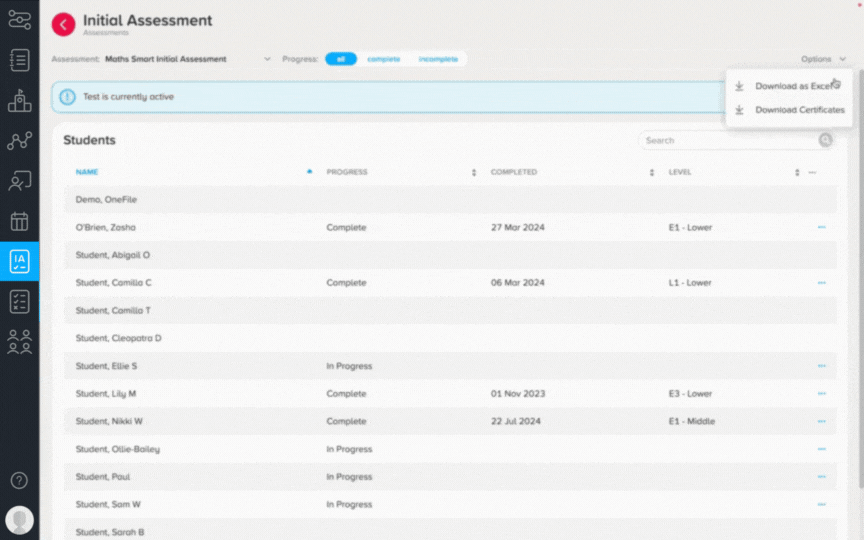The height and width of the screenshot is (540, 864).
Task: Click the level value E1 - Middle
Action: pos(692,421)
